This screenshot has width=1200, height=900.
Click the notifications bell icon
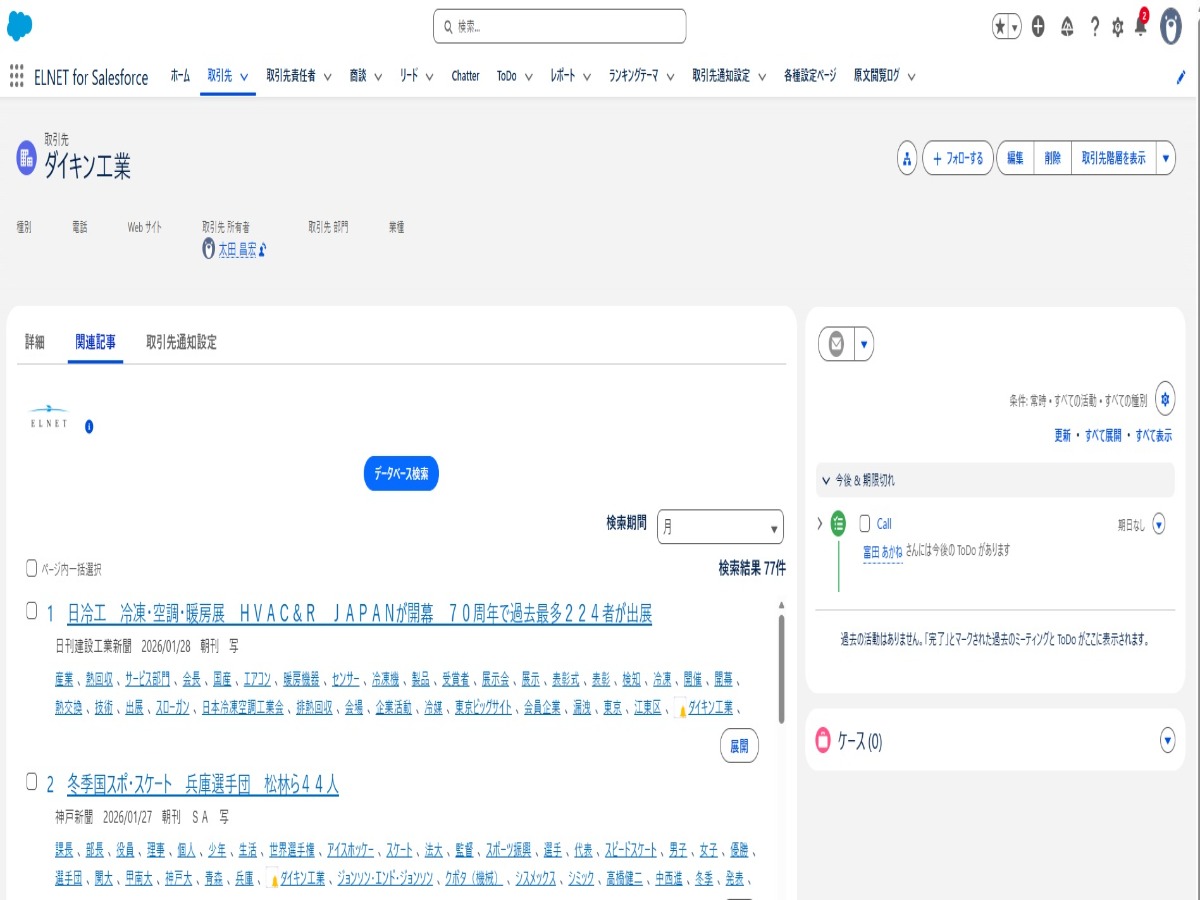pos(1140,27)
